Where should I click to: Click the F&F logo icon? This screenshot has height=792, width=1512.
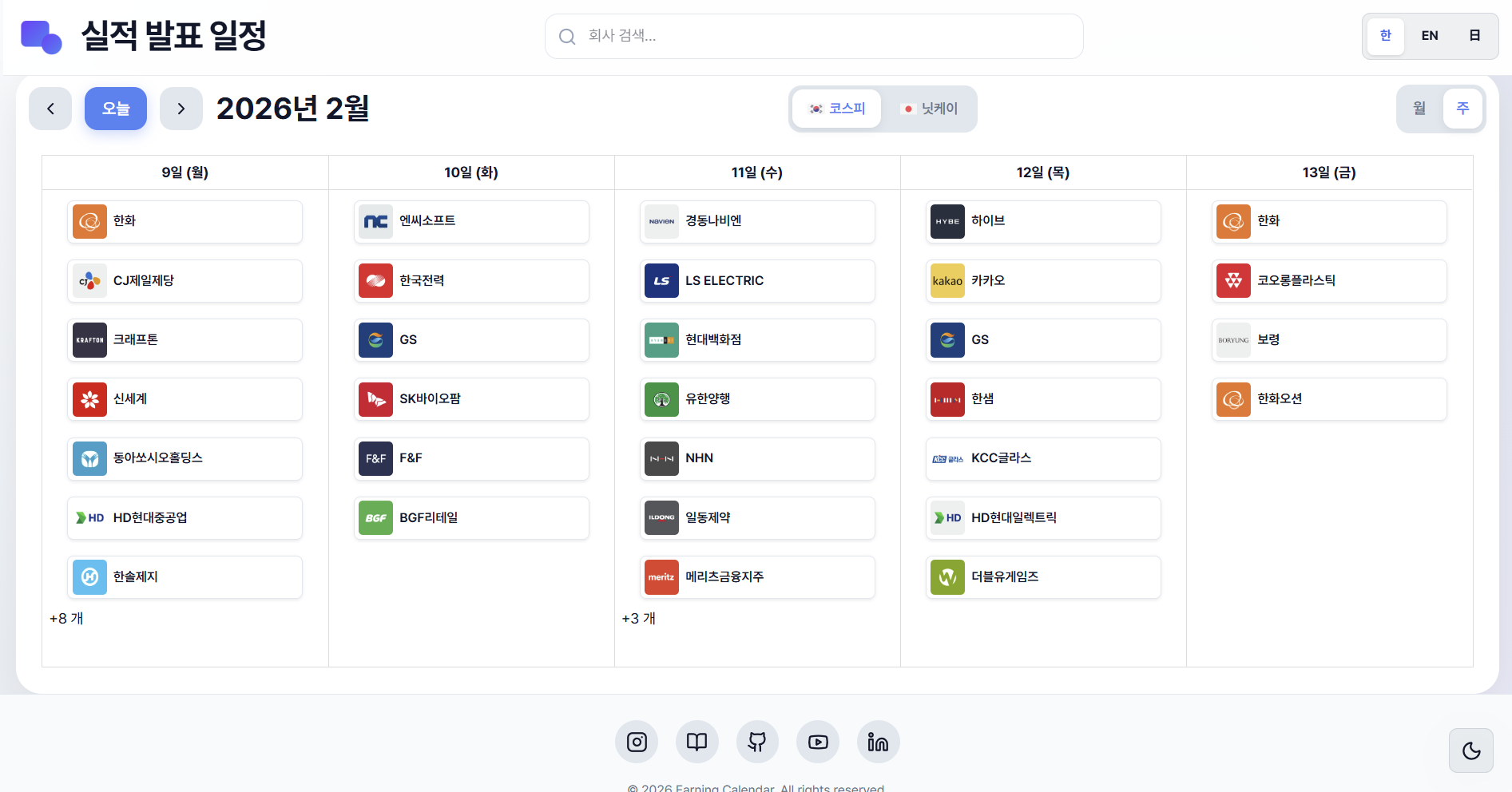(375, 459)
